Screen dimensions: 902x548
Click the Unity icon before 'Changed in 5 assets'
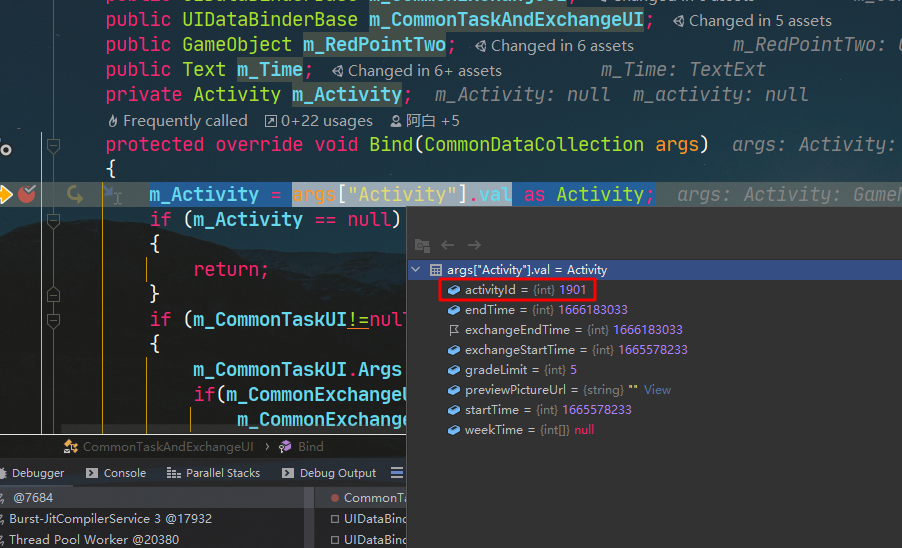[x=679, y=21]
